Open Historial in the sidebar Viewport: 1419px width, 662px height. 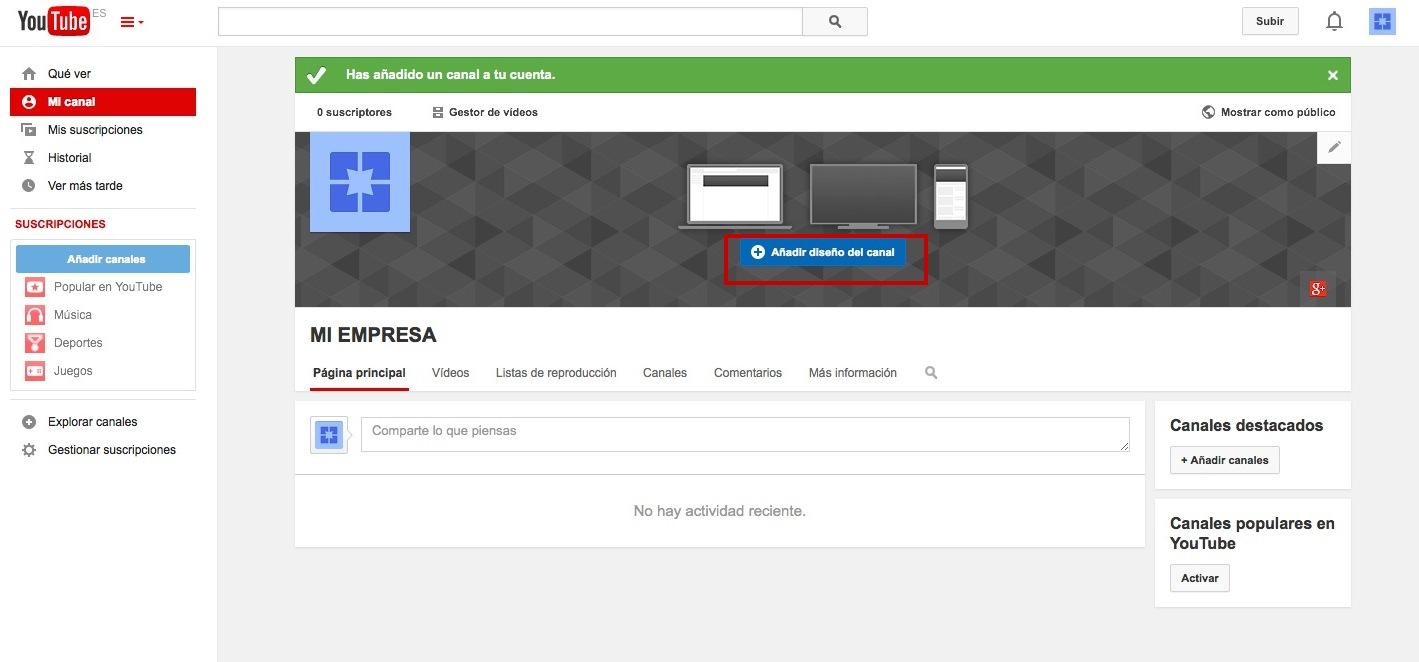[69, 158]
